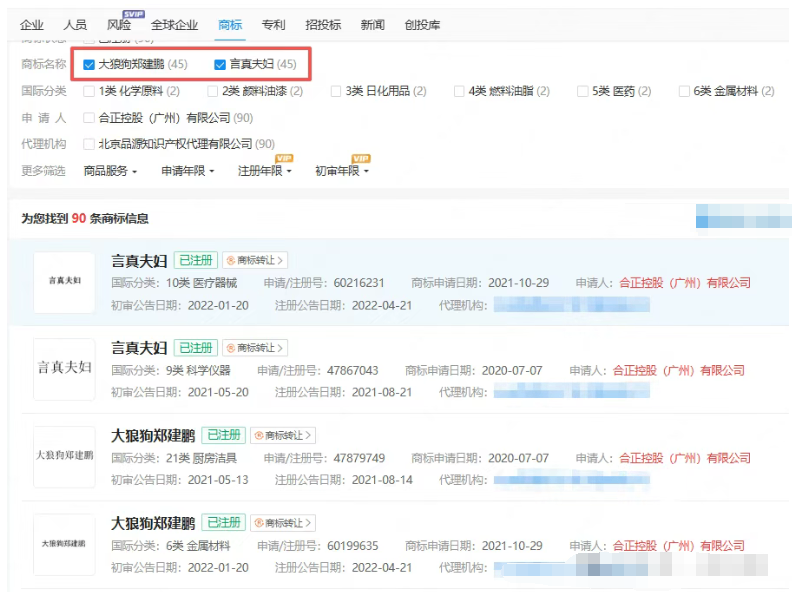Expand the 申请年限 dropdown

click(188, 171)
